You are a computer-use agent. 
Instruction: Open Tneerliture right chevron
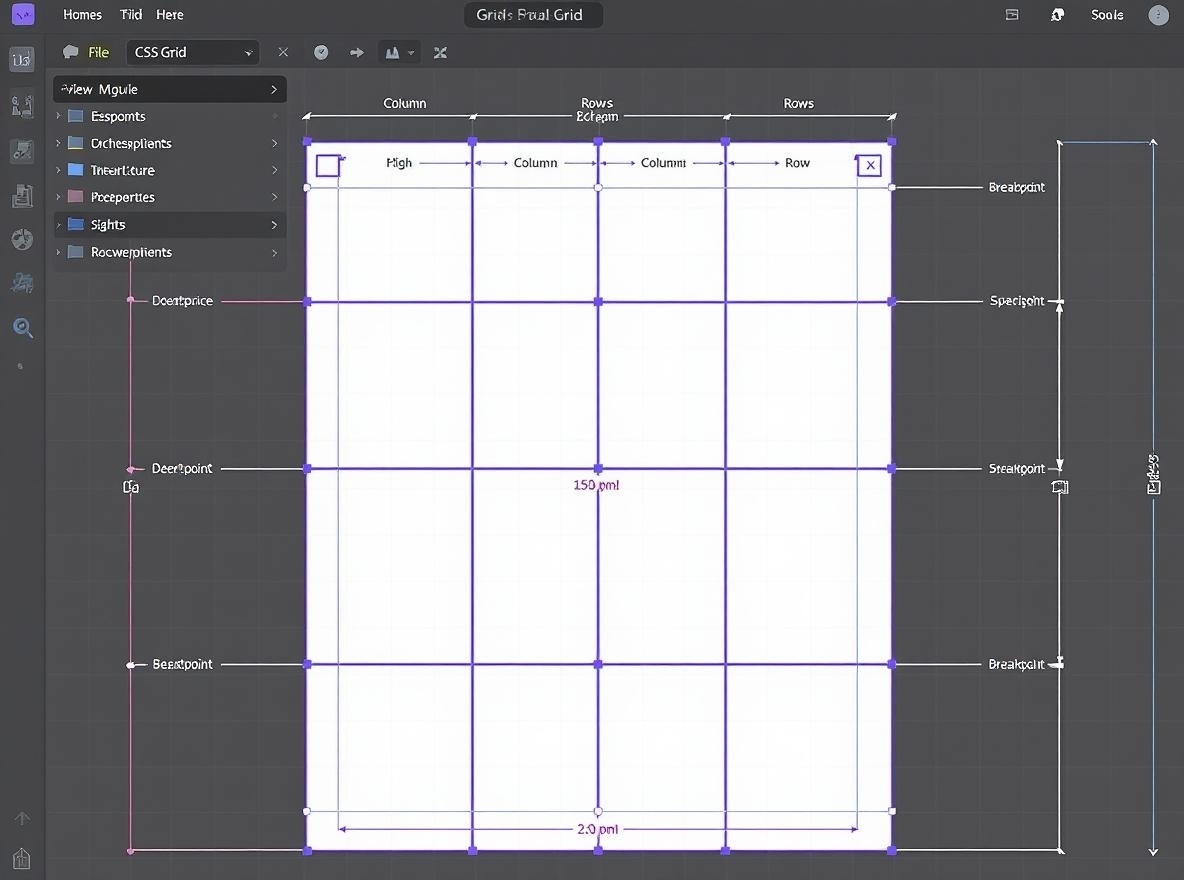275,170
